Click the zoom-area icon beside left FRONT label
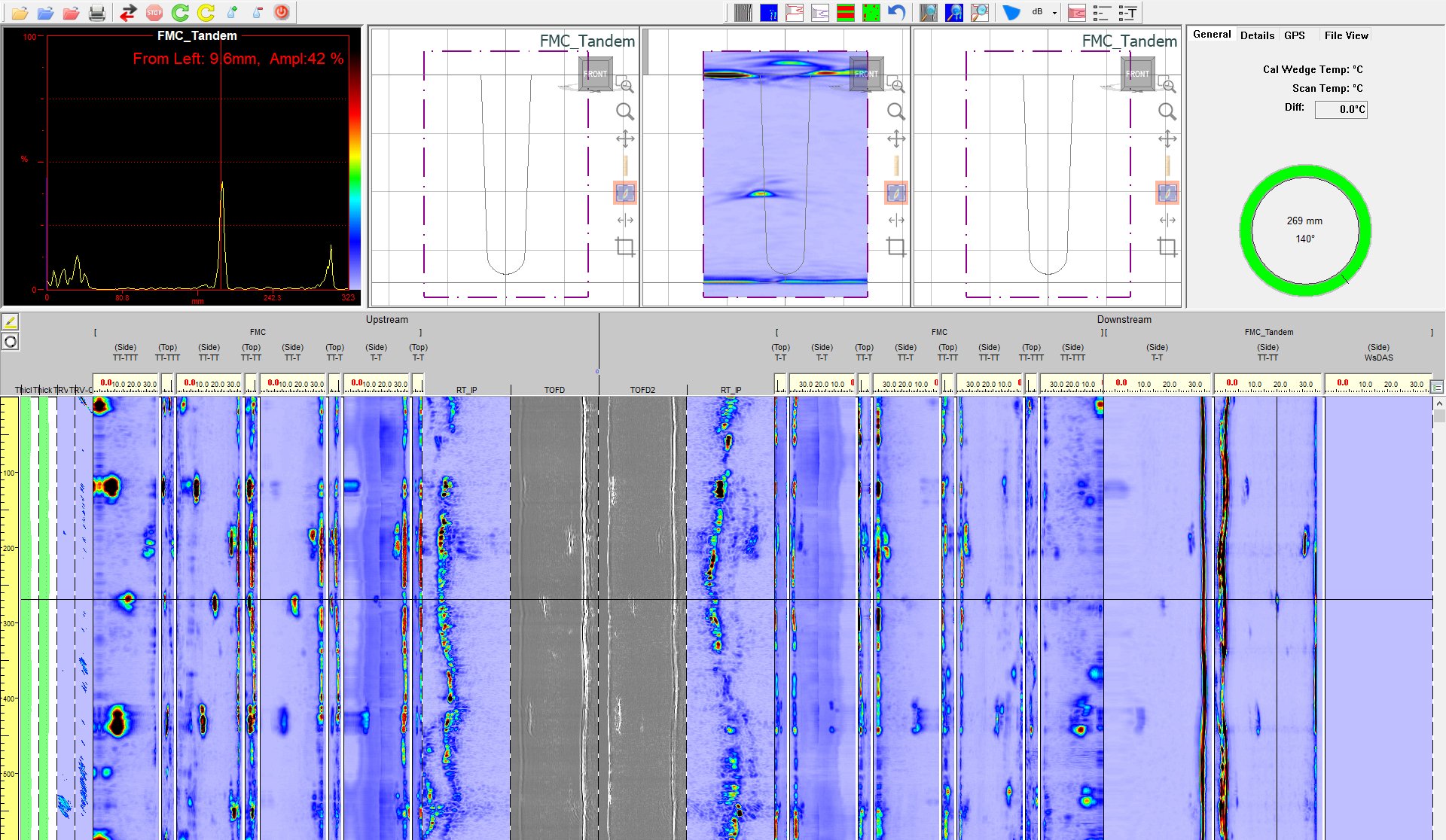Viewport: 1446px width, 840px height. 625,84
